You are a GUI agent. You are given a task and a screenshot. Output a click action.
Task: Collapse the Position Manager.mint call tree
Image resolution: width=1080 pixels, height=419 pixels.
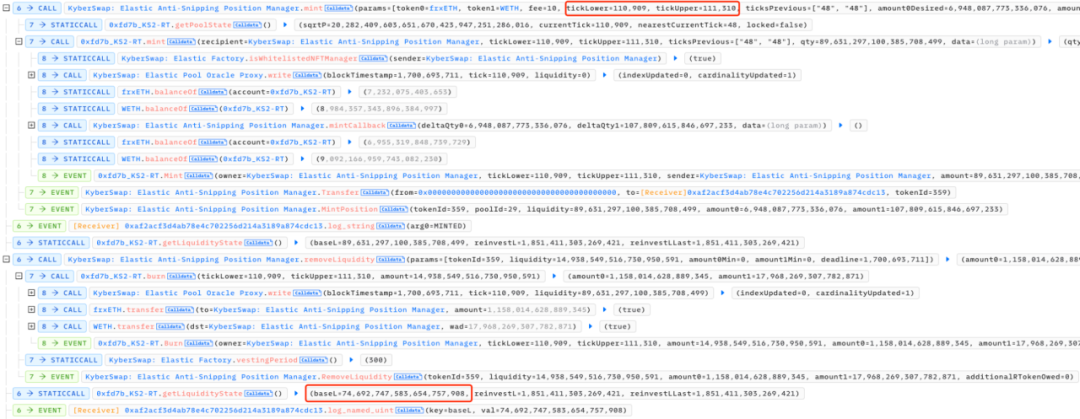point(6,9)
